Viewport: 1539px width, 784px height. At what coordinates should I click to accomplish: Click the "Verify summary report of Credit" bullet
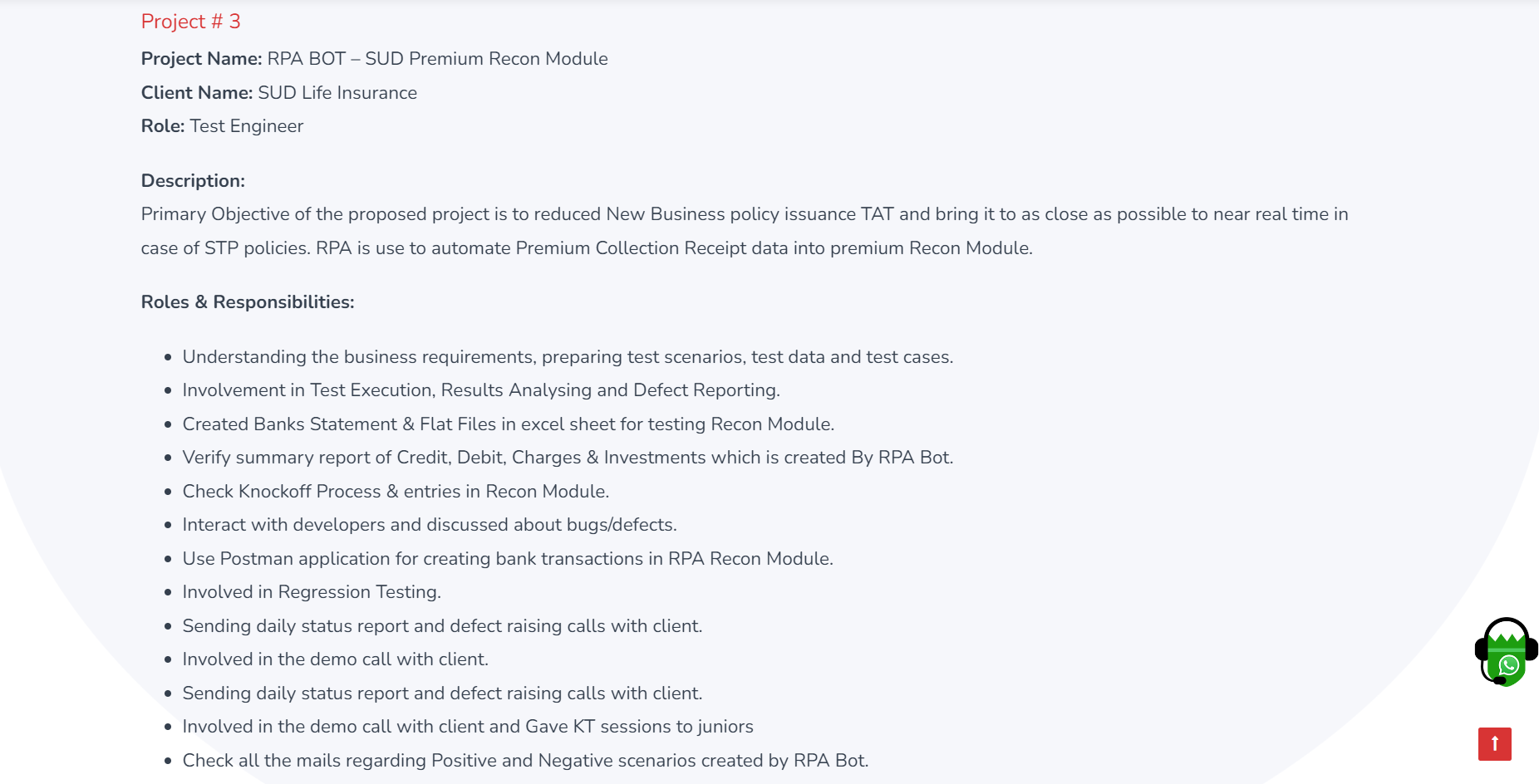click(x=568, y=458)
